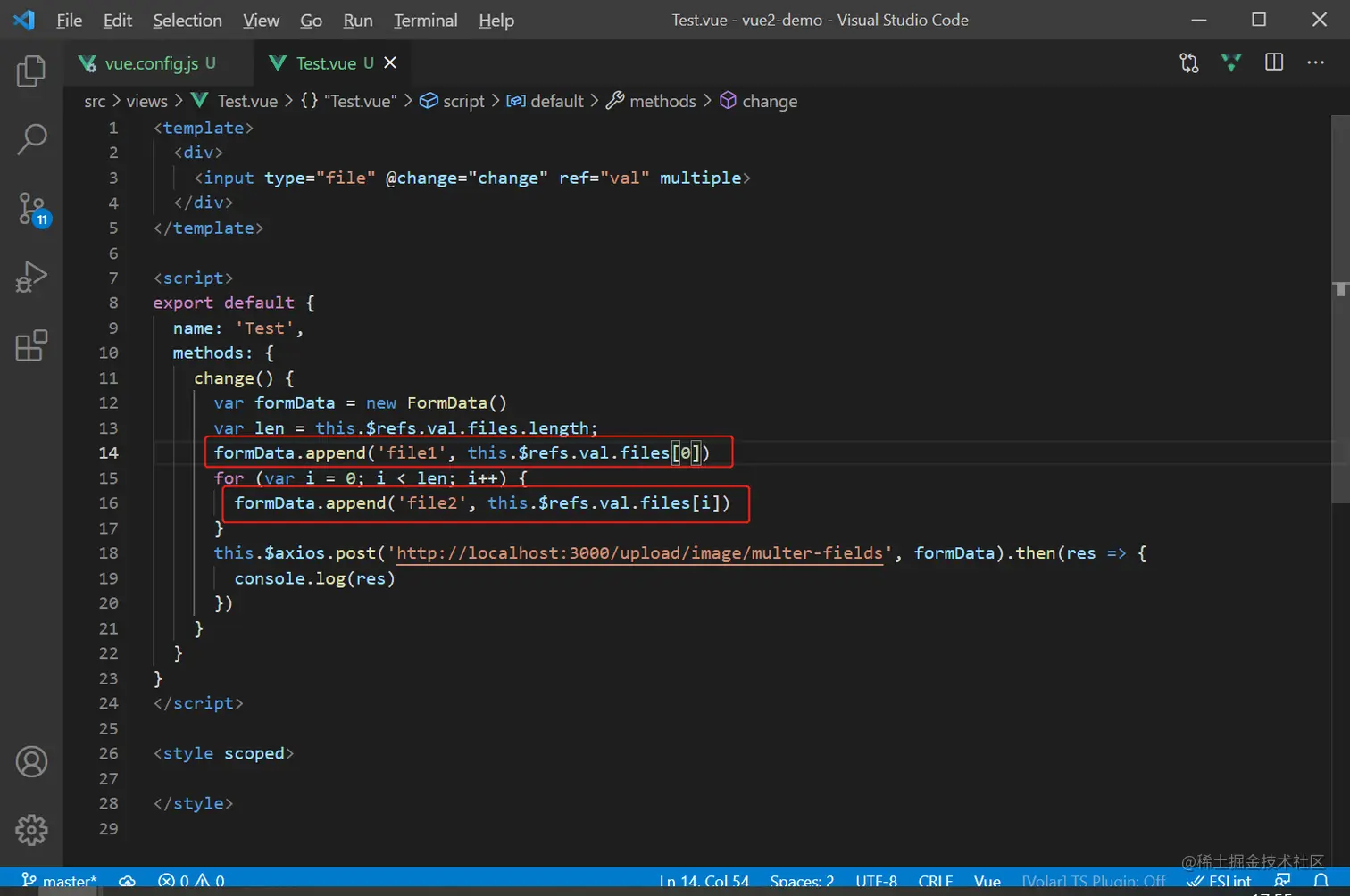1350x896 pixels.
Task: Expand the Test.vue file breadcrumb
Action: (235, 101)
